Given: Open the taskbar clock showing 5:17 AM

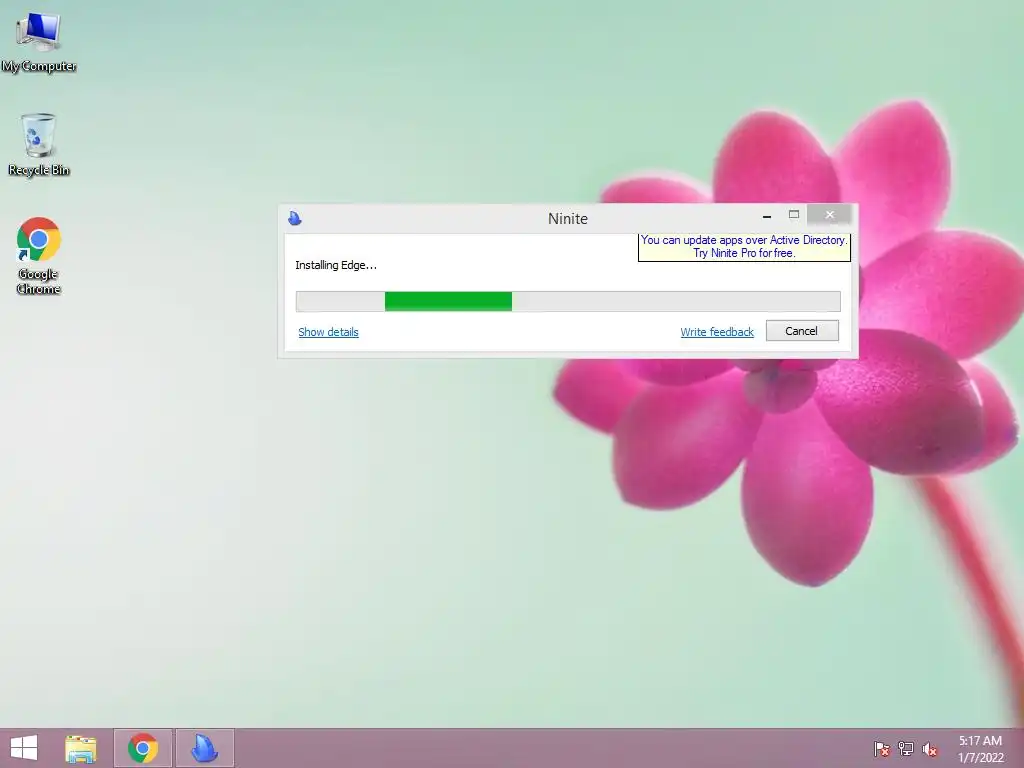Looking at the screenshot, I should pos(980,749).
